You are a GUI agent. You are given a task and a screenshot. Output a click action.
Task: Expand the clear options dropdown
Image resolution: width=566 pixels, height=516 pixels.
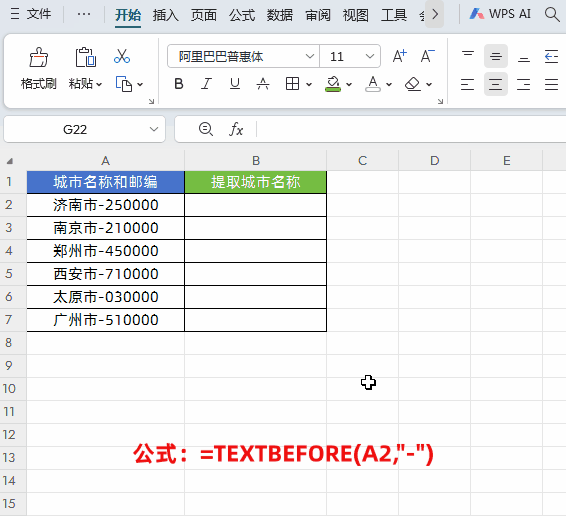(x=429, y=84)
